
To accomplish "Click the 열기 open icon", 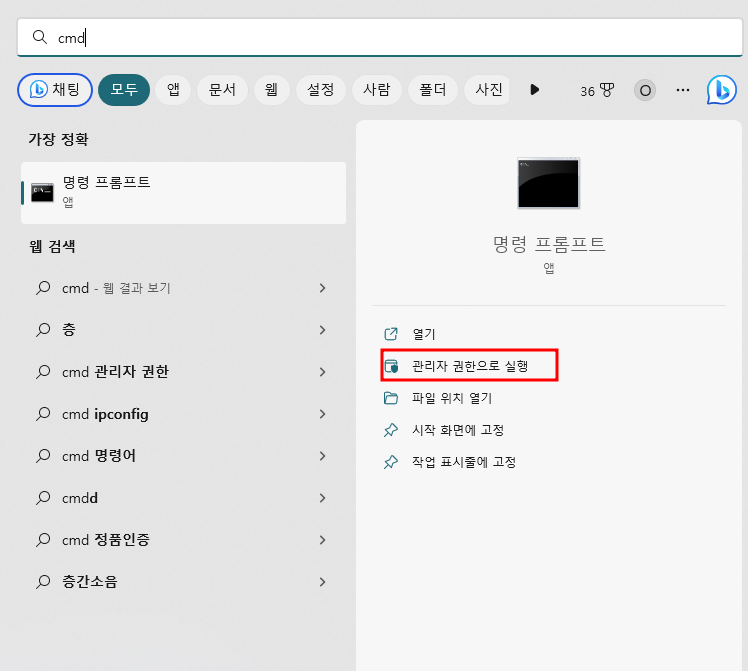I will click(x=391, y=334).
